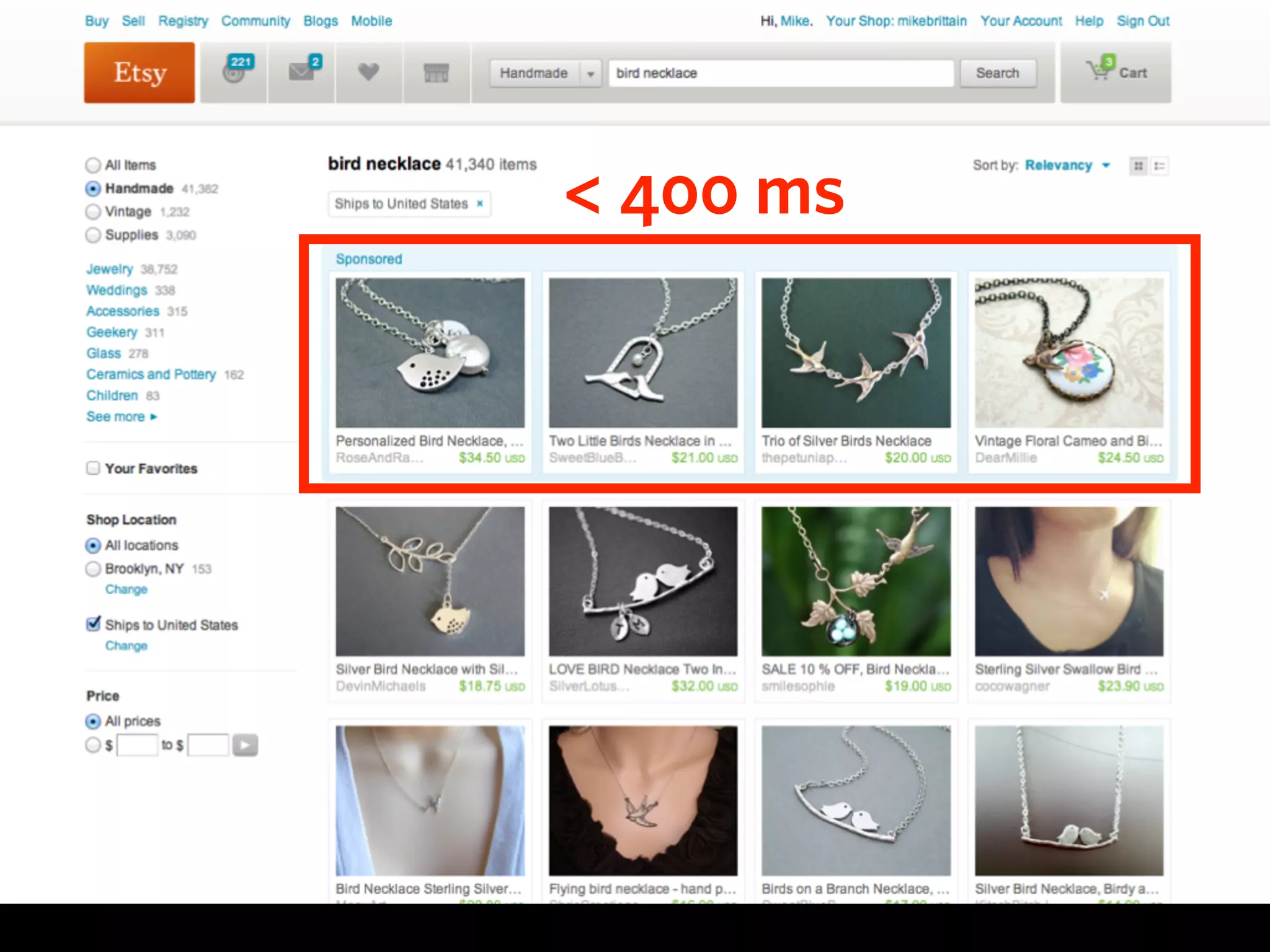
Task: Open LOVE BIRD Necklace listing thumbnail
Action: tap(643, 581)
